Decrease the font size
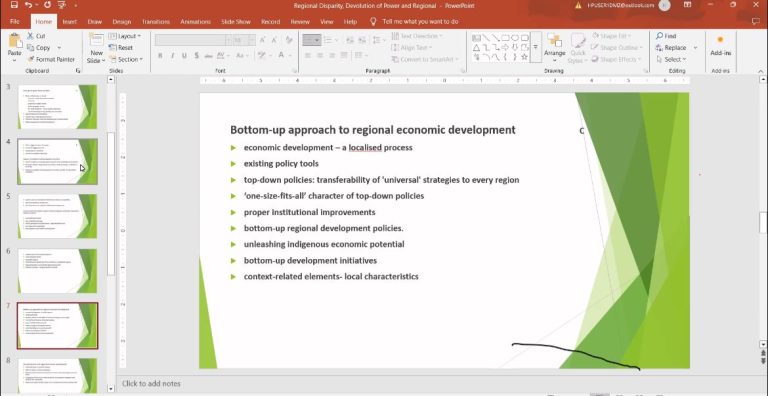 click(x=274, y=40)
